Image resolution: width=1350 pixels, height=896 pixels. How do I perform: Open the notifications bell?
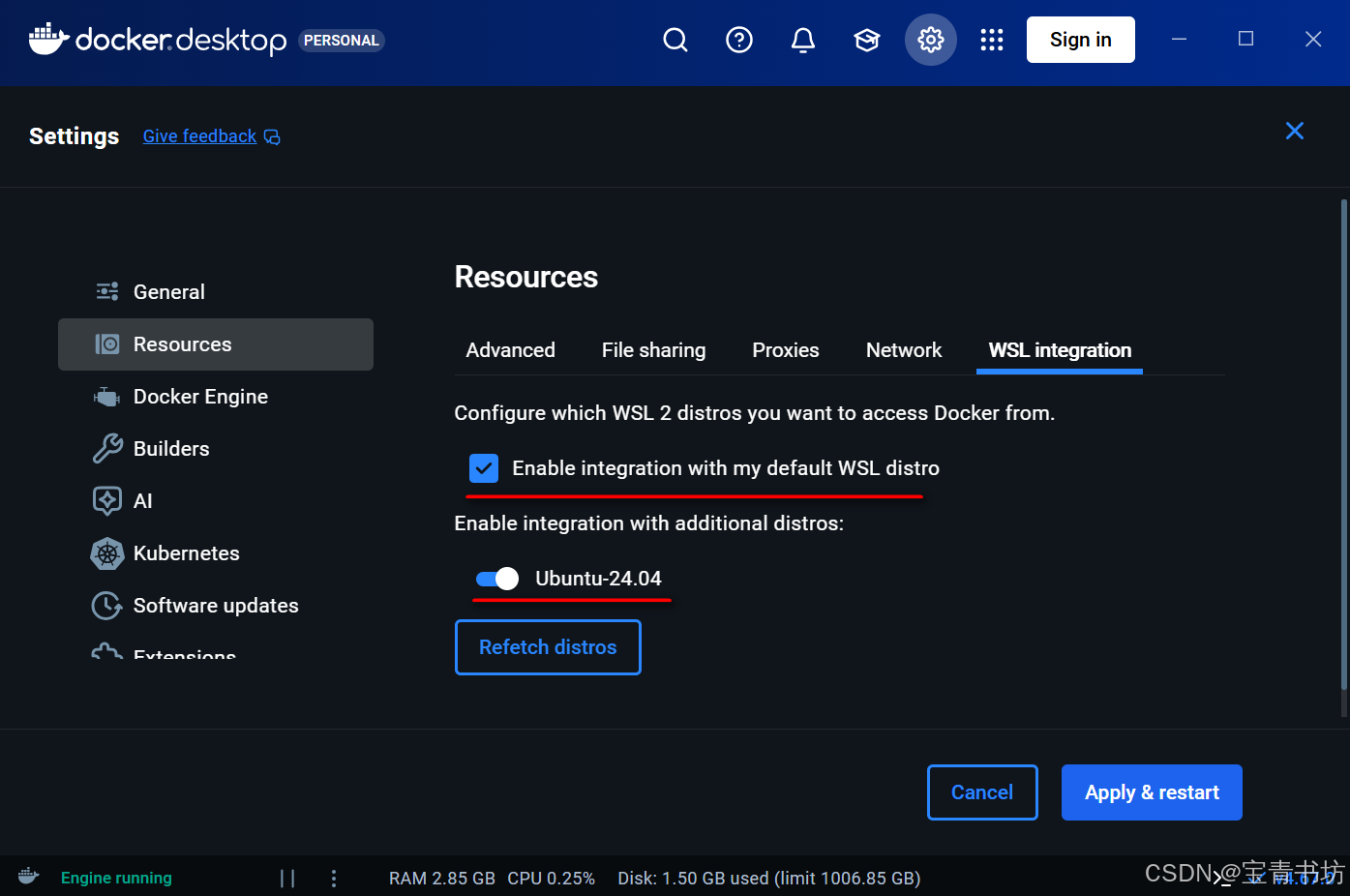803,40
